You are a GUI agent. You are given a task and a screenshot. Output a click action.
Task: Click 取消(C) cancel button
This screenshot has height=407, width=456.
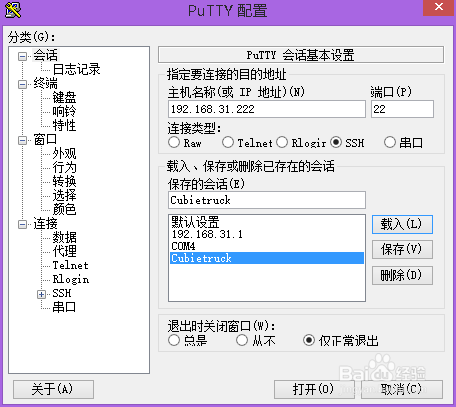tap(402, 389)
